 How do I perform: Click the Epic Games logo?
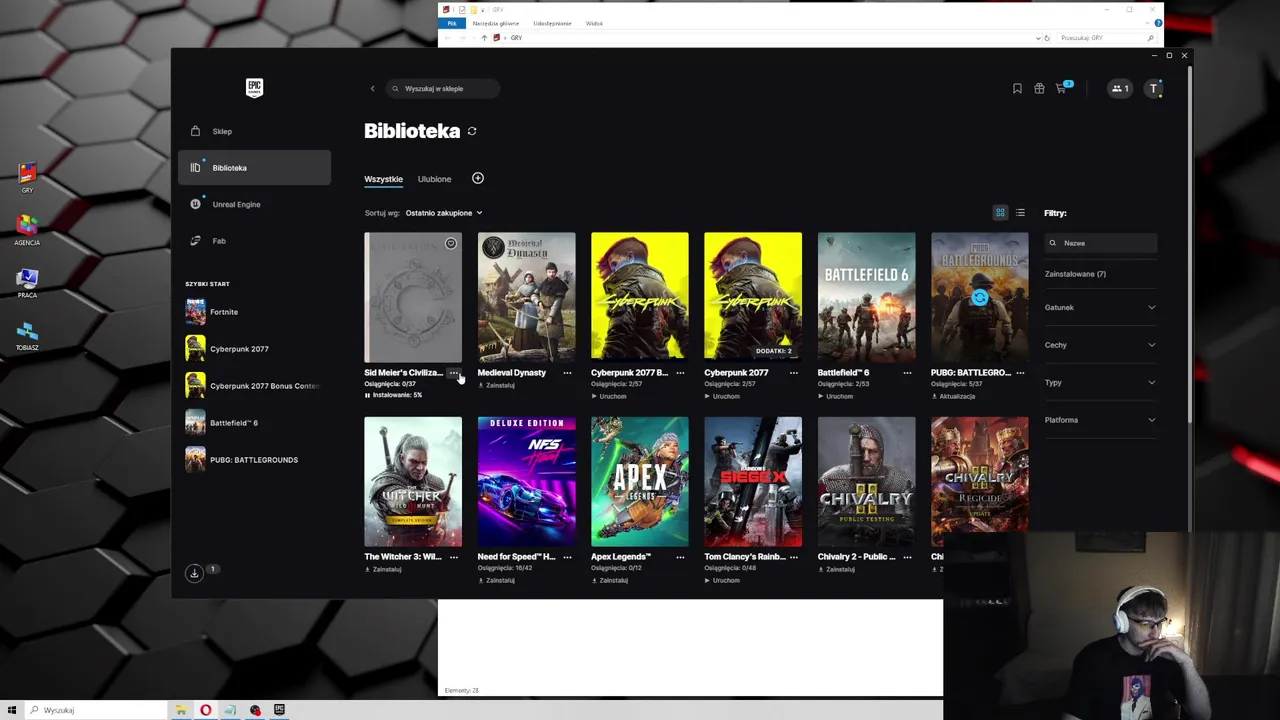(x=254, y=88)
